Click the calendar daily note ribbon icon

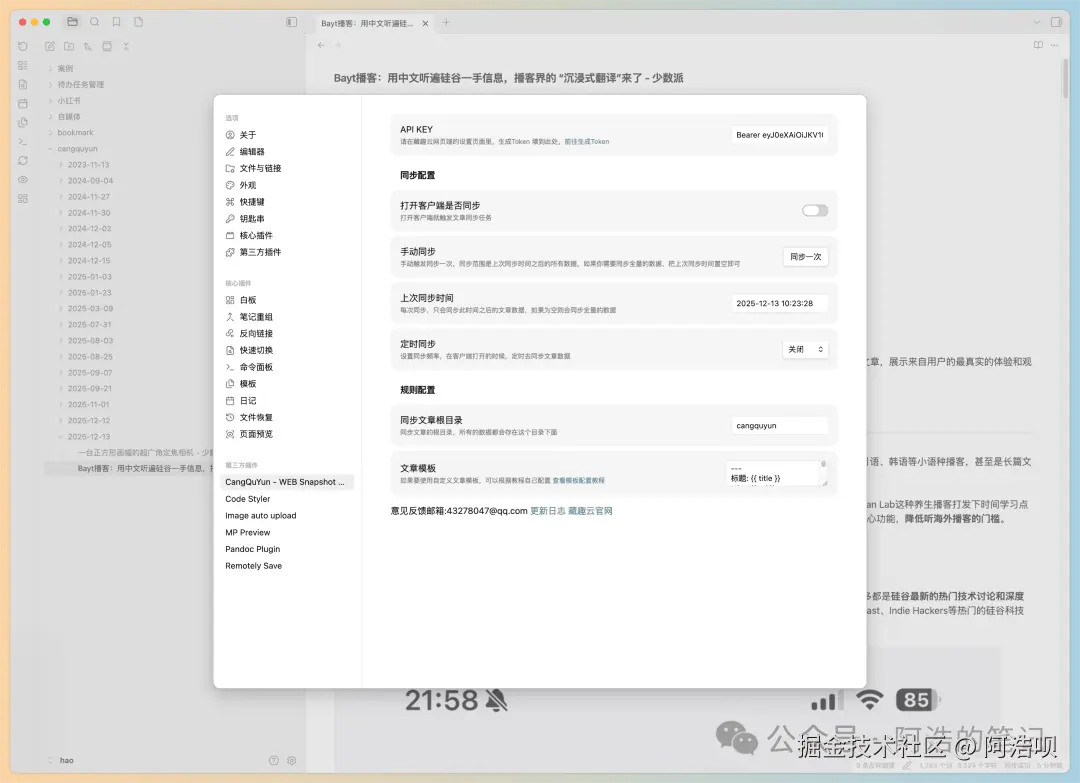[x=23, y=103]
